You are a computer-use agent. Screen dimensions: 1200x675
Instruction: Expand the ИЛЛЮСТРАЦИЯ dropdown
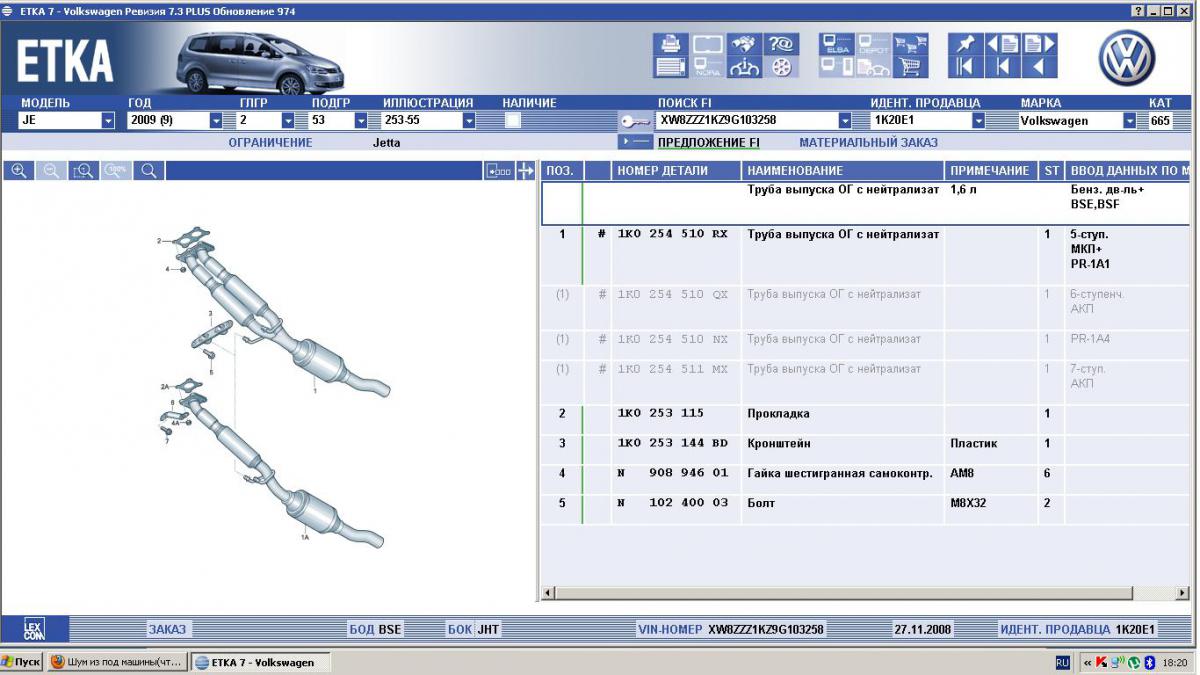click(x=468, y=121)
